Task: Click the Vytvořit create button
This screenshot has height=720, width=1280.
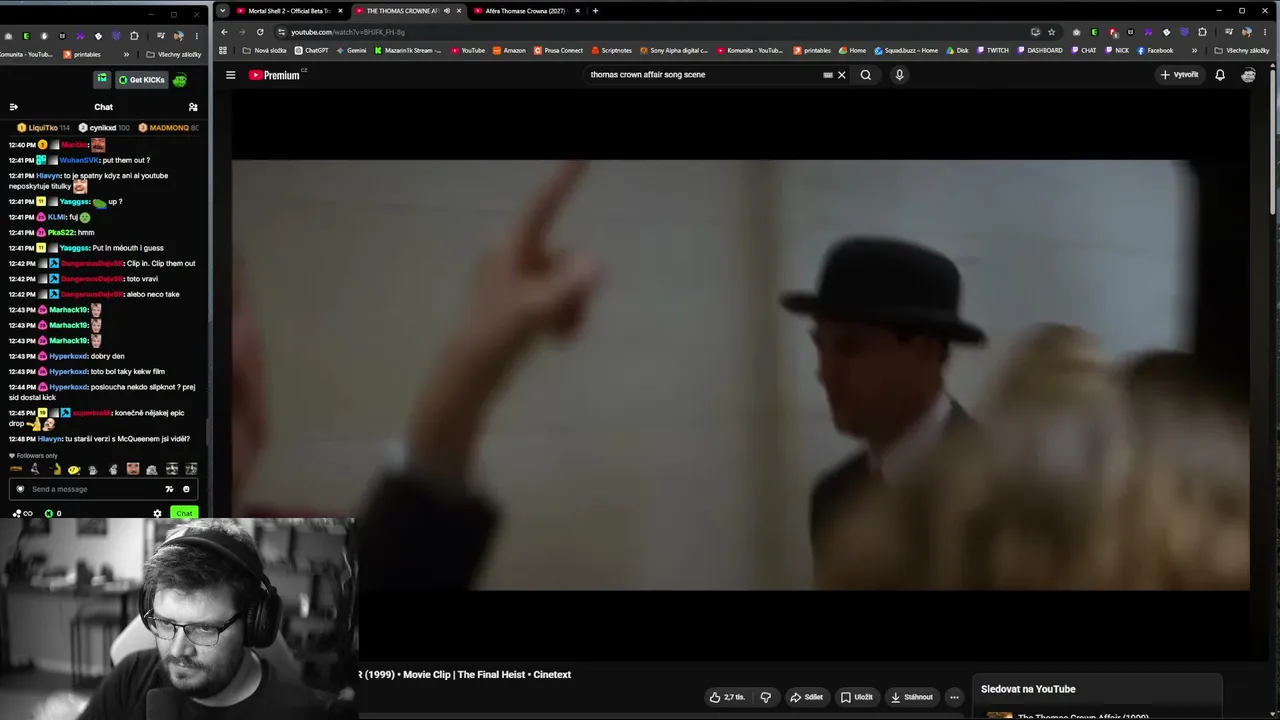Action: (1179, 75)
